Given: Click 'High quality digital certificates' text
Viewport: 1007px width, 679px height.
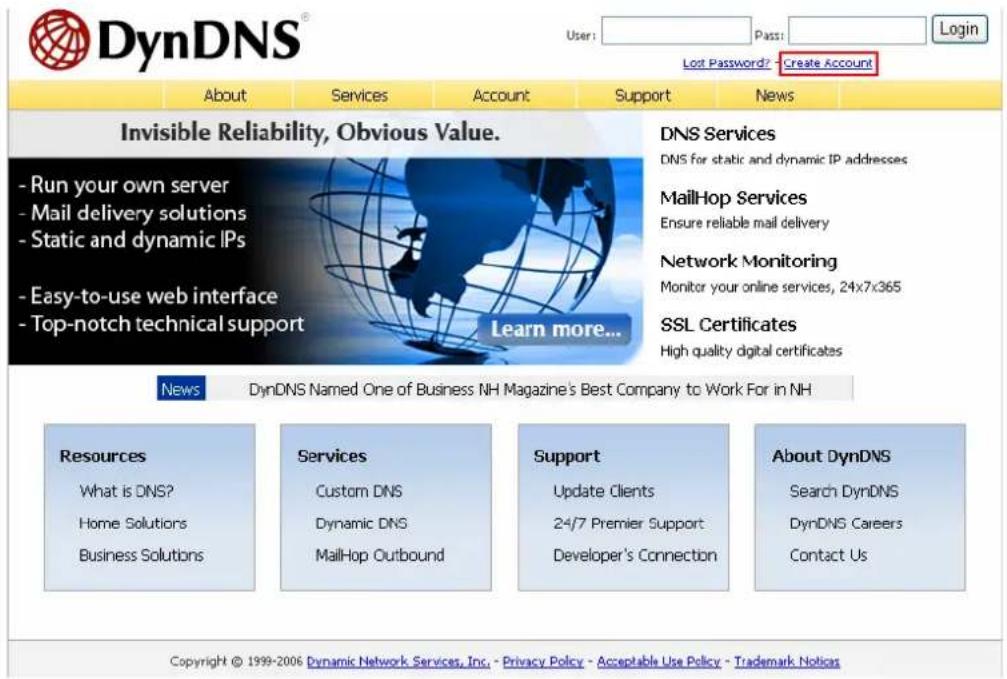Looking at the screenshot, I should click(751, 351).
